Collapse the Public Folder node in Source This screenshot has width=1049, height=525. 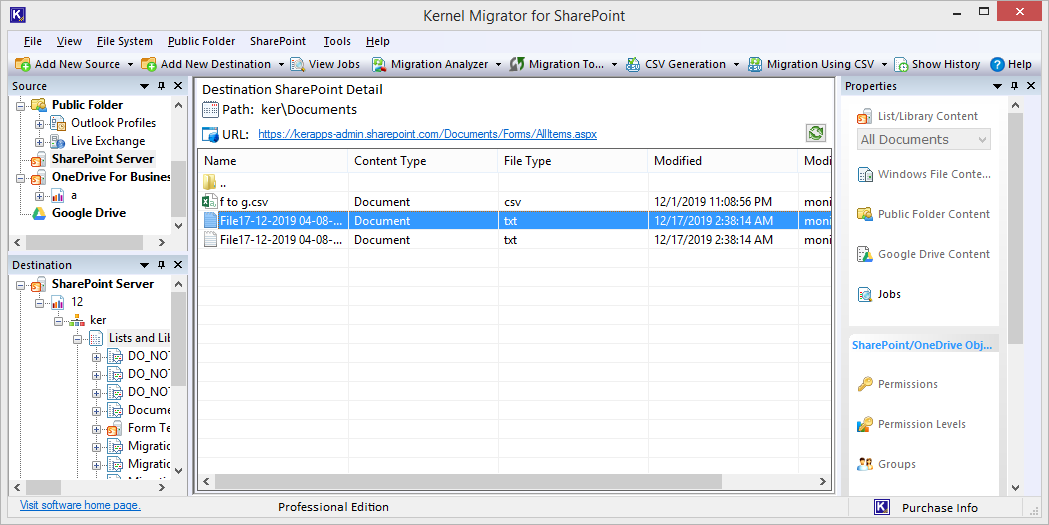click(21, 106)
